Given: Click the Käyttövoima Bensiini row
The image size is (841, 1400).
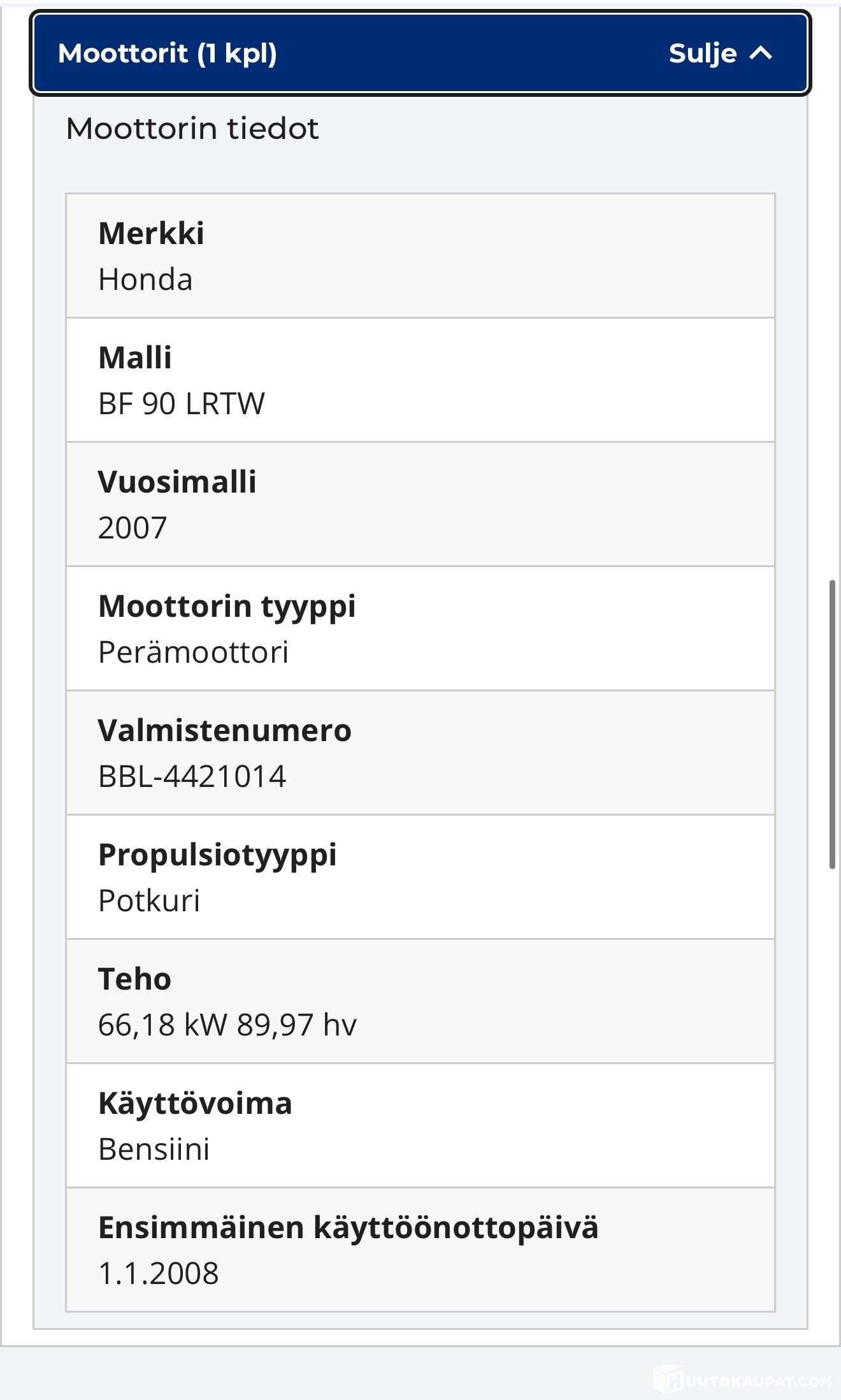Looking at the screenshot, I should point(420,1125).
